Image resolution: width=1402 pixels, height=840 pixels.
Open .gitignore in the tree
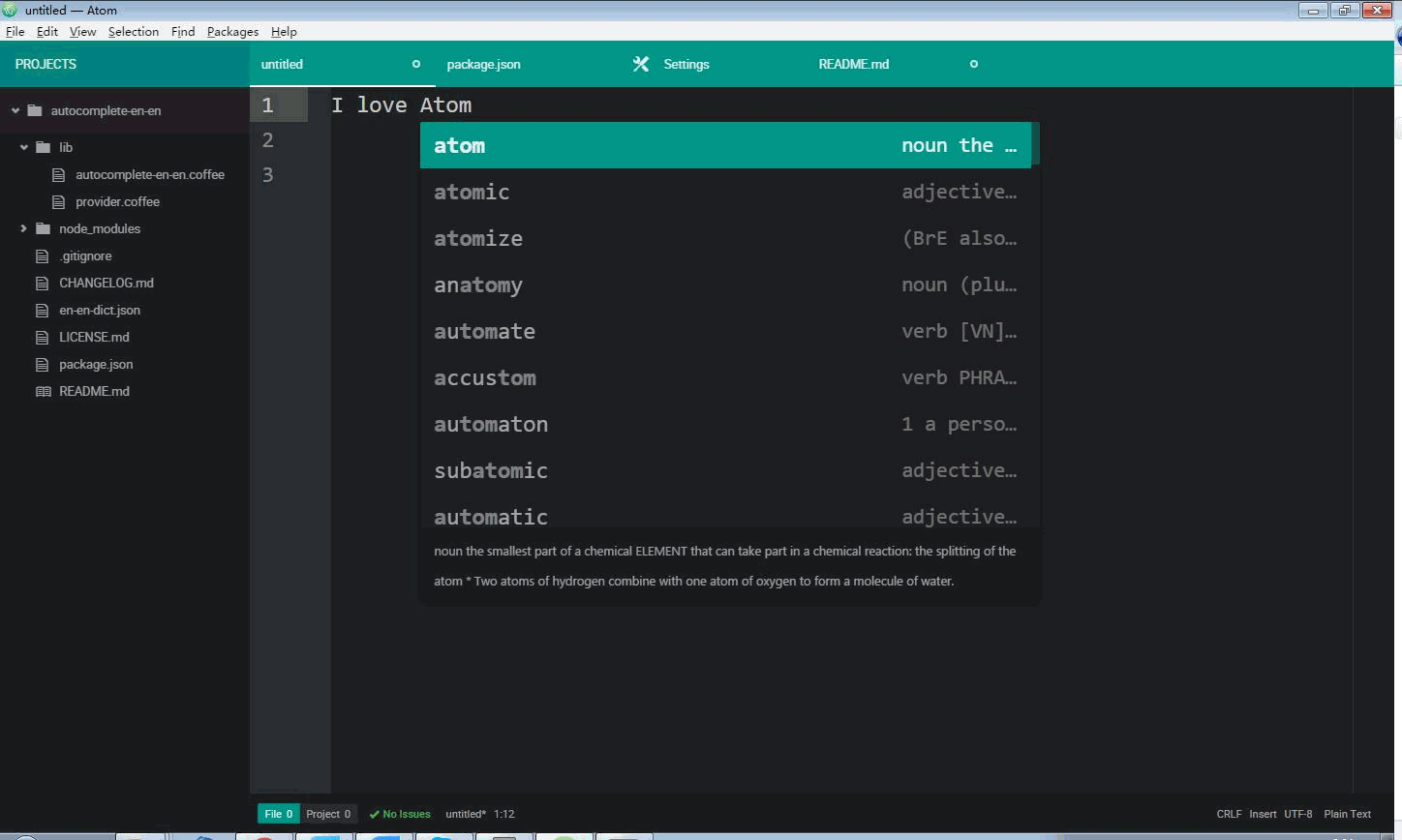[x=85, y=256]
